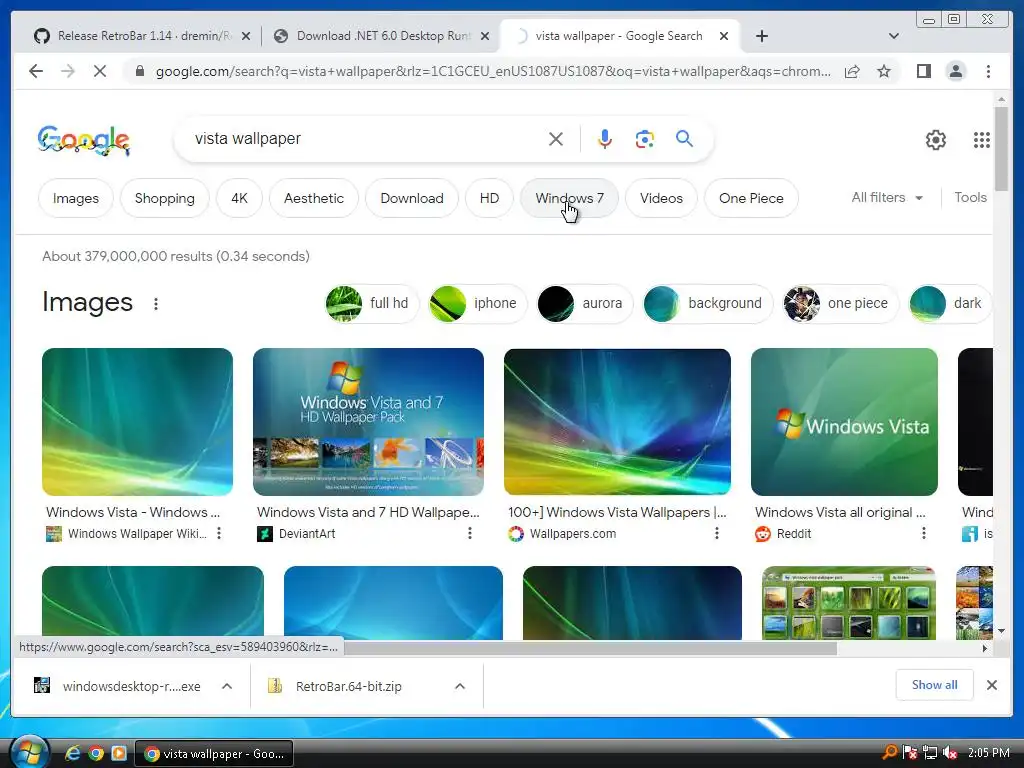The width and height of the screenshot is (1024, 768).
Task: Start voice search with the microphone
Action: 605,139
